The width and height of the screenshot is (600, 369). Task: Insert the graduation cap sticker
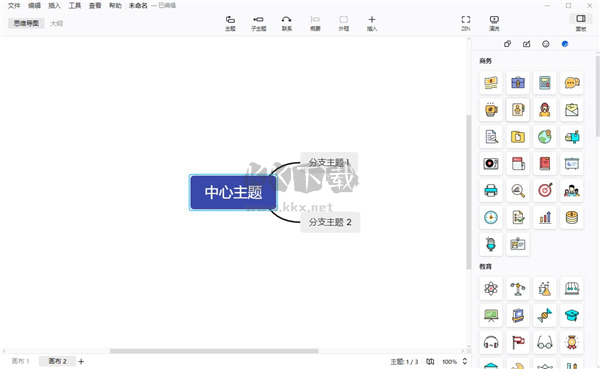[x=572, y=315]
